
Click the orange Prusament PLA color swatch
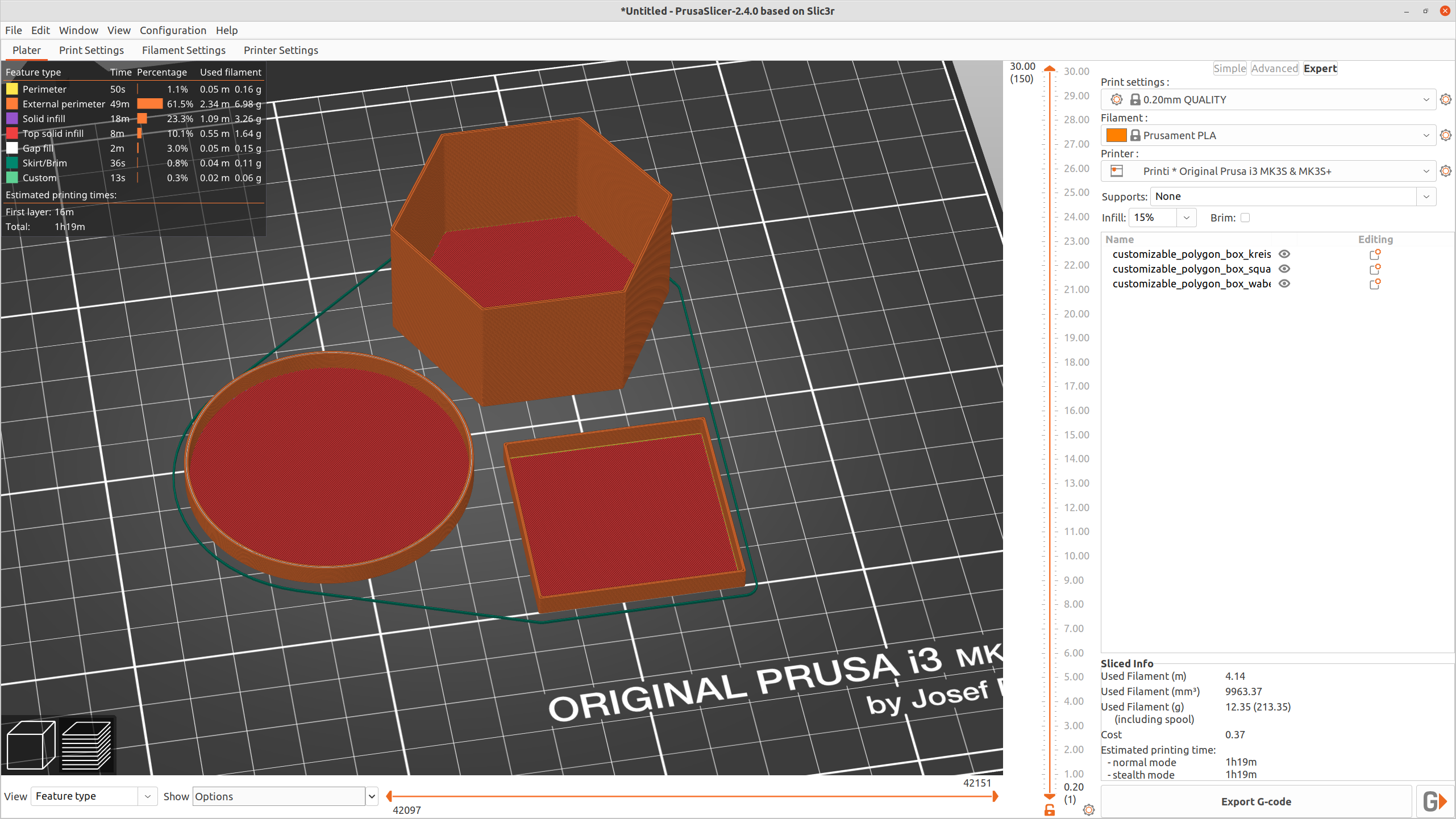1116,135
